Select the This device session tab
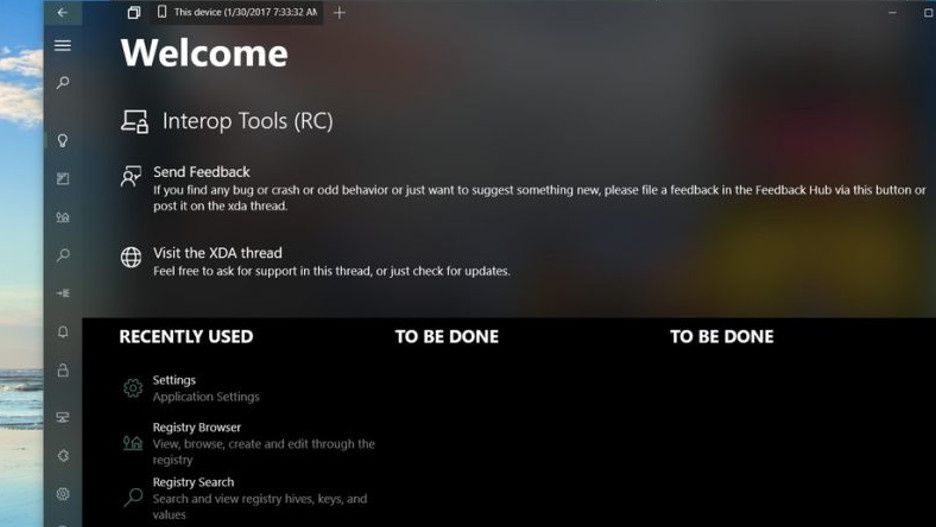936x527 pixels. (237, 12)
